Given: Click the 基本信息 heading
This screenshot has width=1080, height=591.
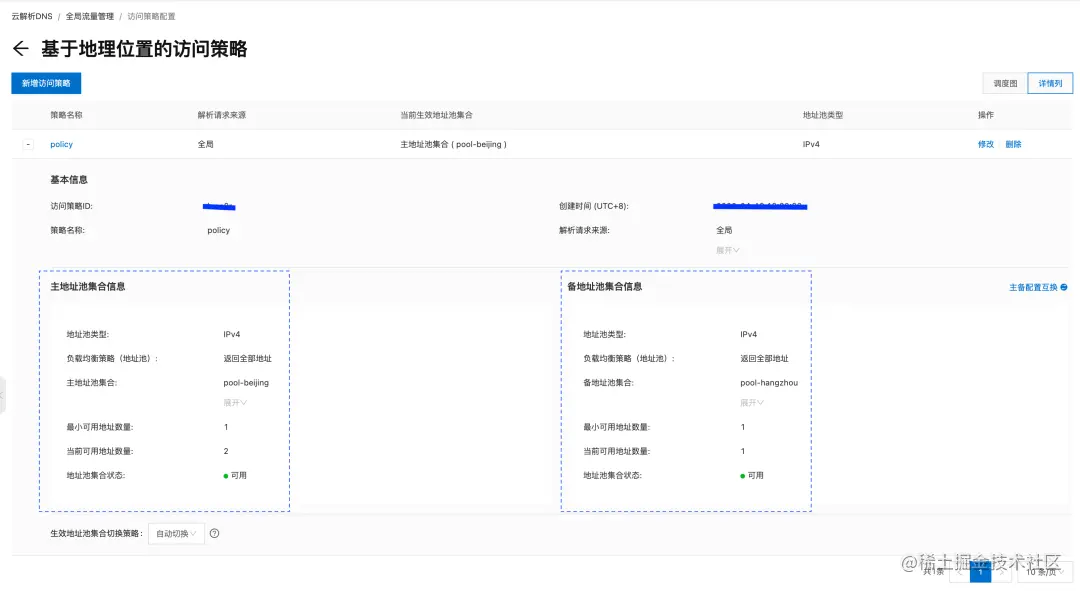Looking at the screenshot, I should (x=69, y=180).
